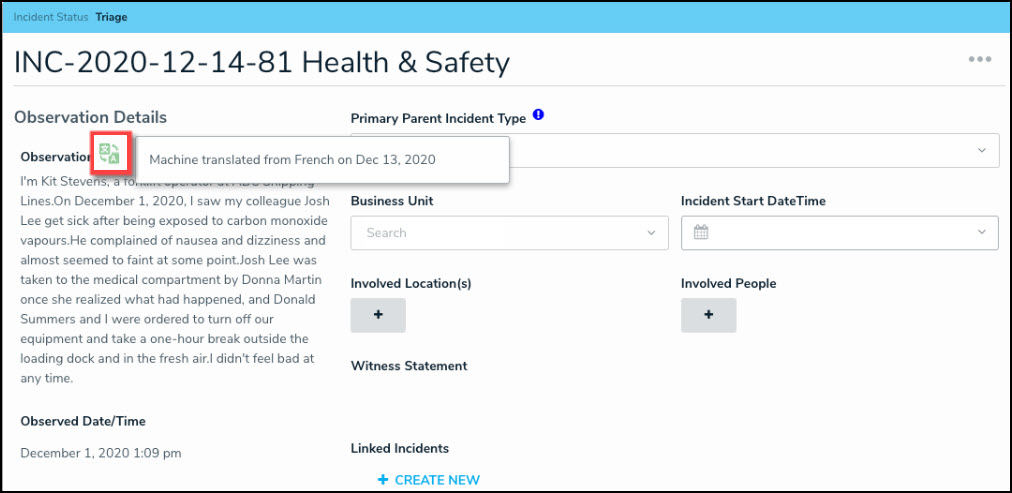The height and width of the screenshot is (493, 1012).
Task: Click the CREATE NEW linked incident link
Action: pyautogui.click(x=437, y=480)
